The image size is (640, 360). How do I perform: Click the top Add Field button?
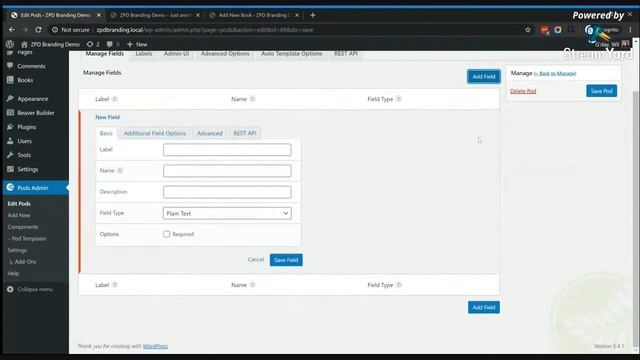484,76
